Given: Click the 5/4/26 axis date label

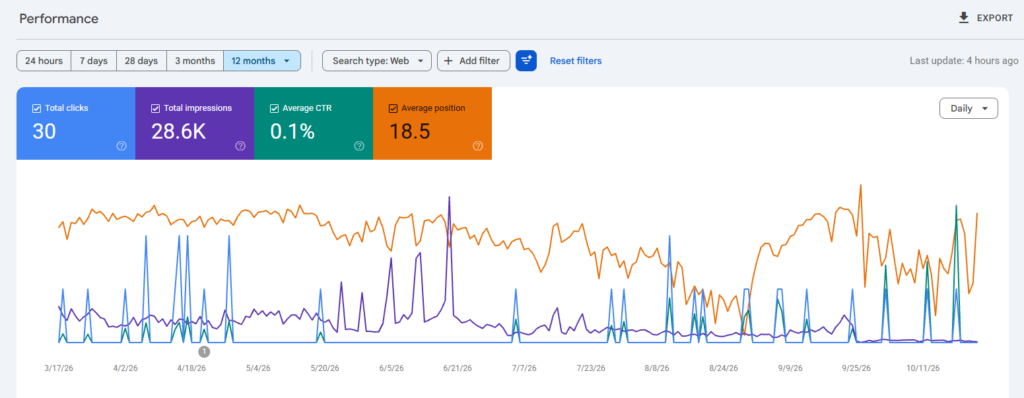Looking at the screenshot, I should click(x=258, y=369).
